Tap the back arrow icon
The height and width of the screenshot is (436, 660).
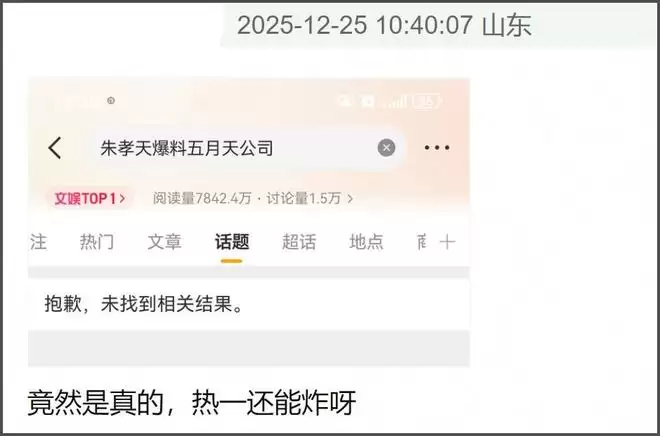[55, 148]
